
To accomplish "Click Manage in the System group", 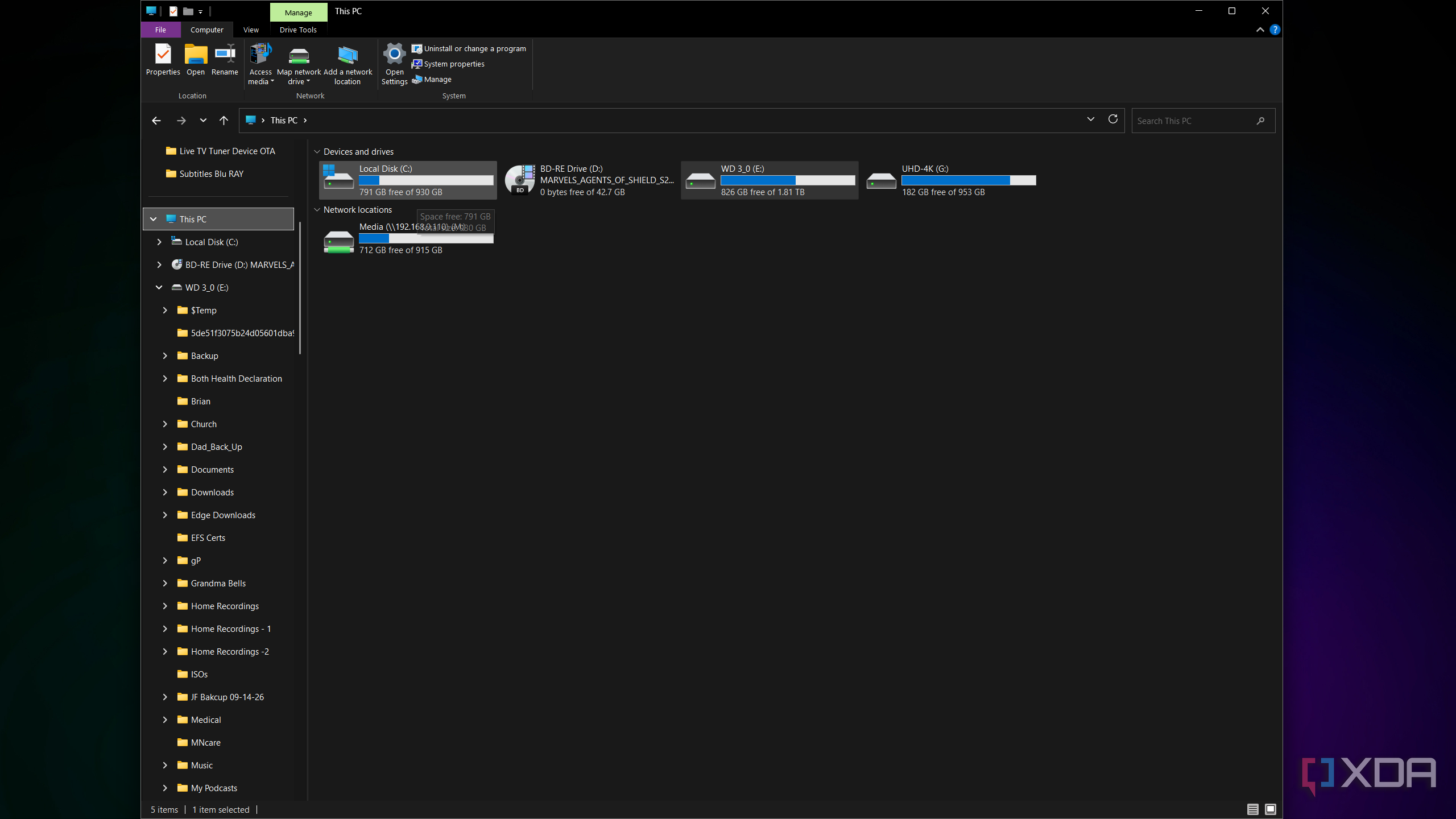I will pos(432,80).
